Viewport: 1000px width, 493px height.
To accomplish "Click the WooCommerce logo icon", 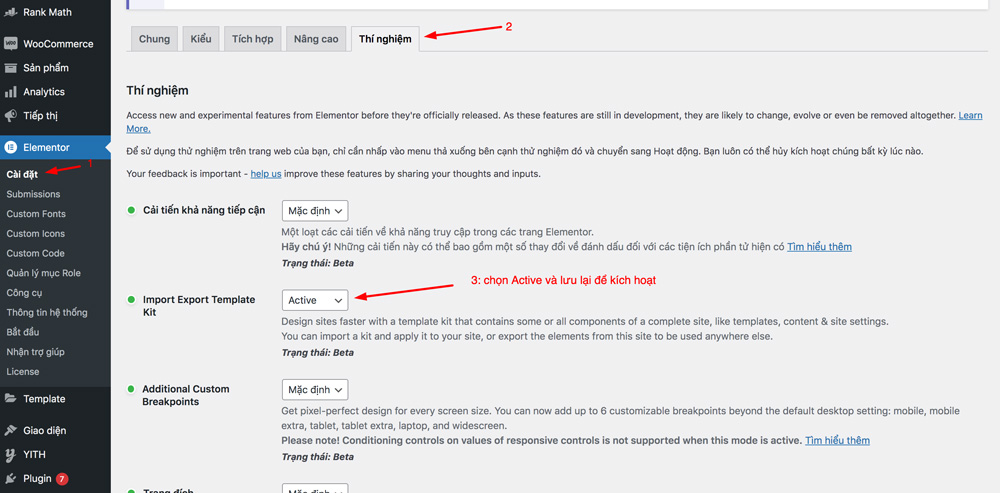I will 10,43.
